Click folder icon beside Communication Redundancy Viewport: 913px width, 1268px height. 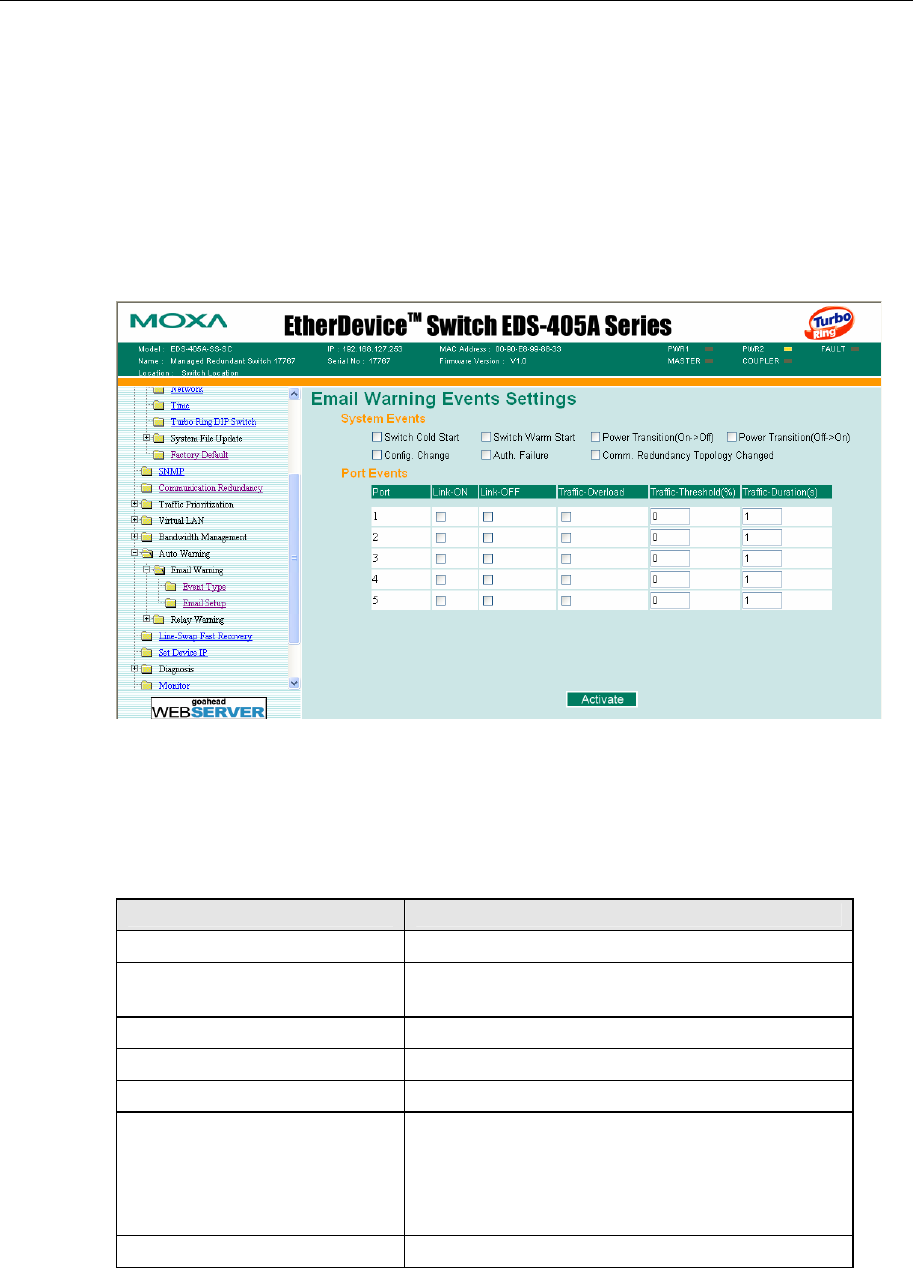148,488
